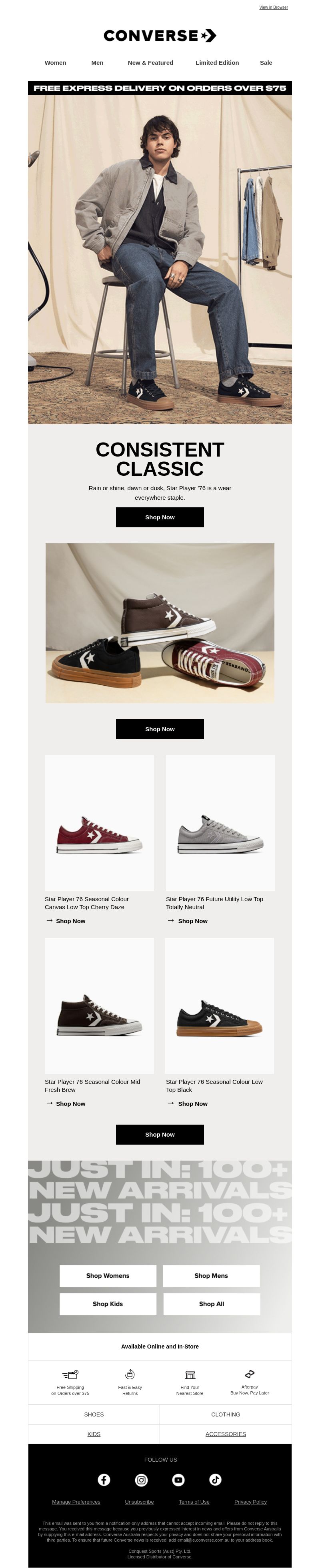Click the Find Your Nearest Store icon
The width and height of the screenshot is (320, 1568).
pyautogui.click(x=190, y=1374)
